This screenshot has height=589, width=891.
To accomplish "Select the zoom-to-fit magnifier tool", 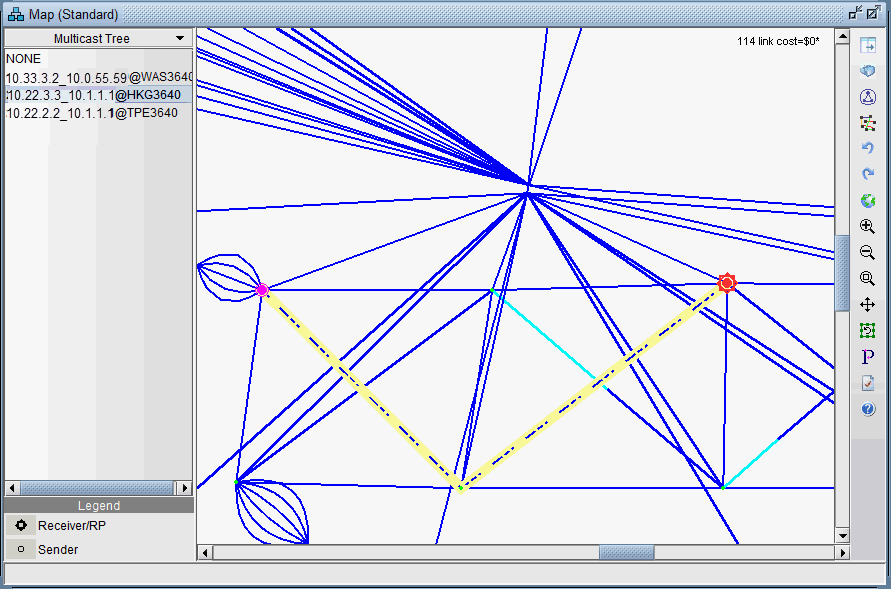I will point(867,279).
